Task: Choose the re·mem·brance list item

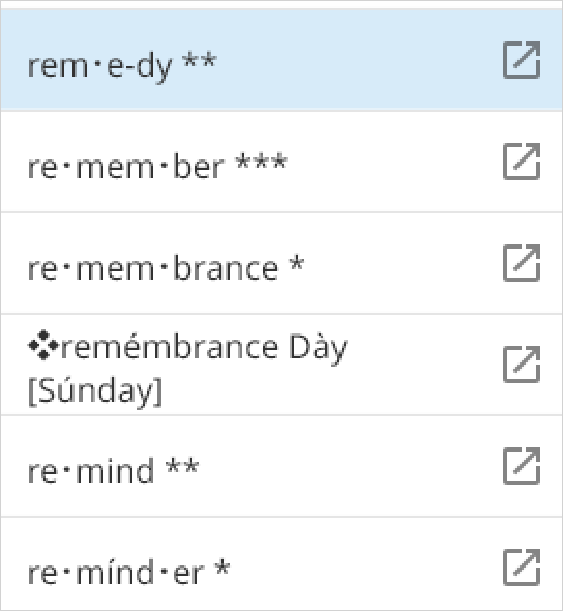Action: tap(282, 263)
